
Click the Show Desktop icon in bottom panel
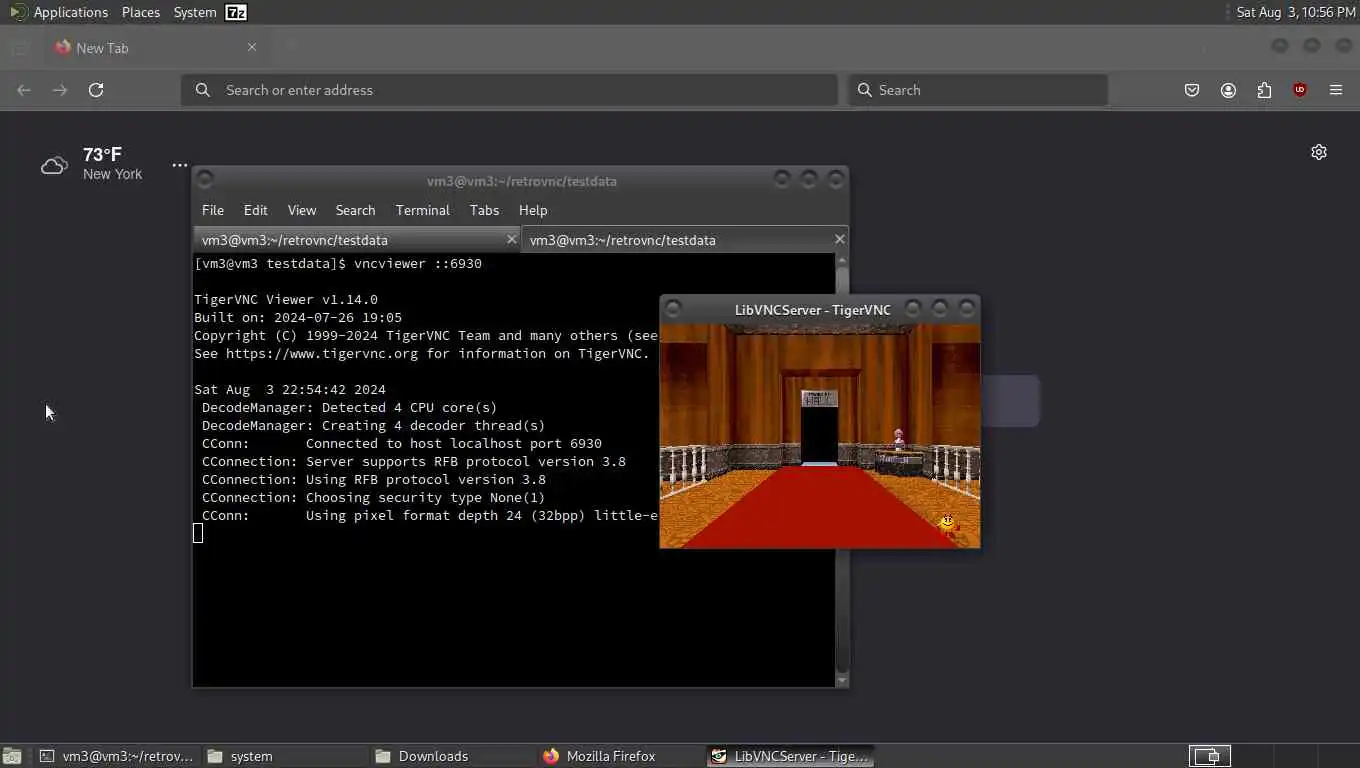click(x=12, y=757)
